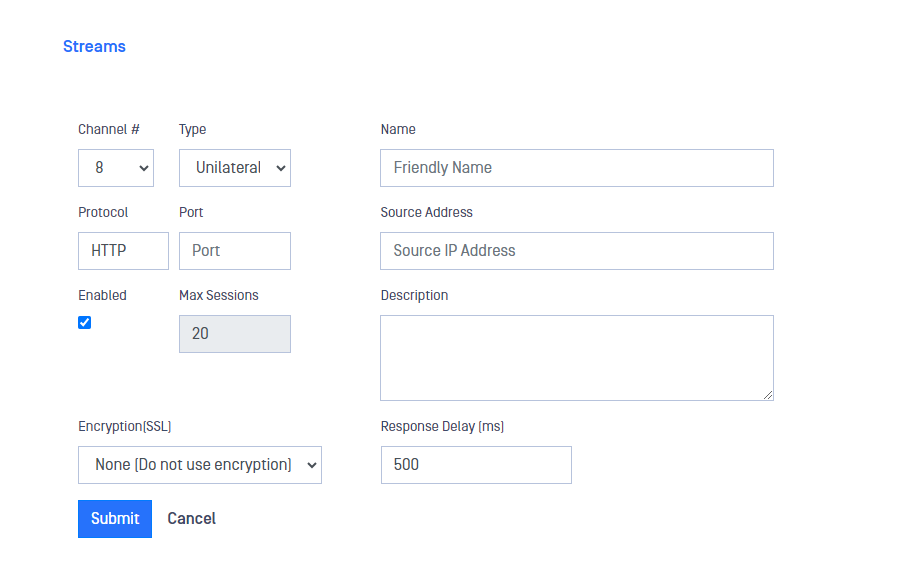Click inside the Description text area

(x=577, y=358)
